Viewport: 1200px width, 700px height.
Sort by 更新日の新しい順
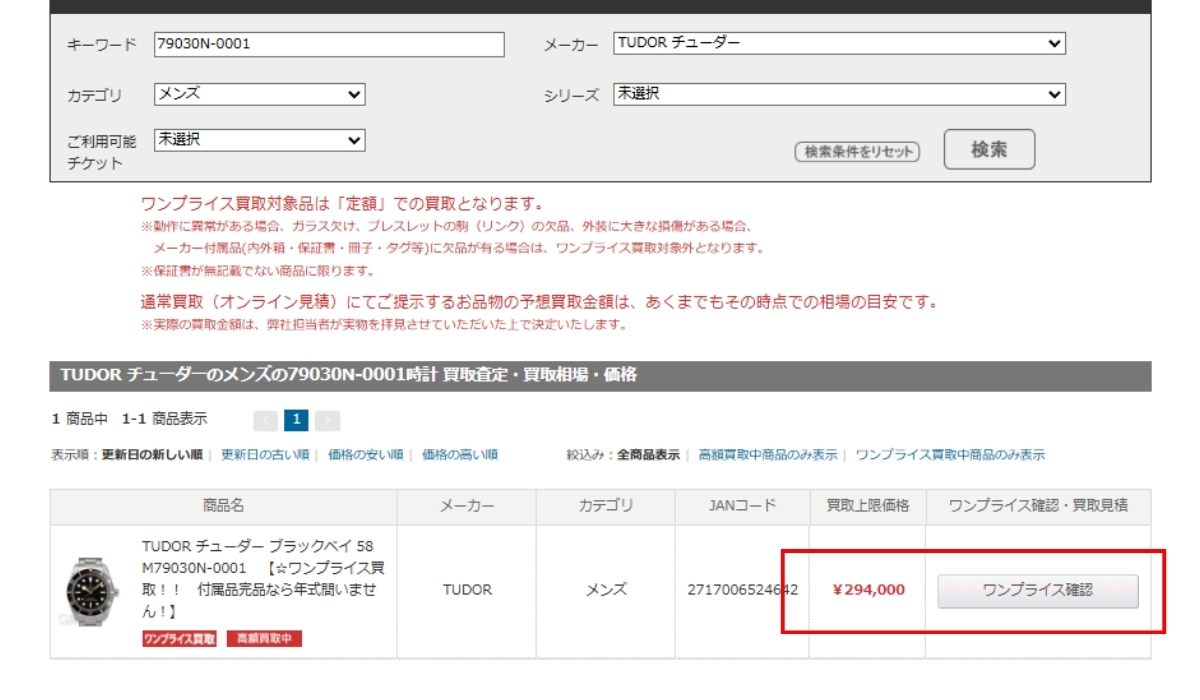click(x=152, y=455)
